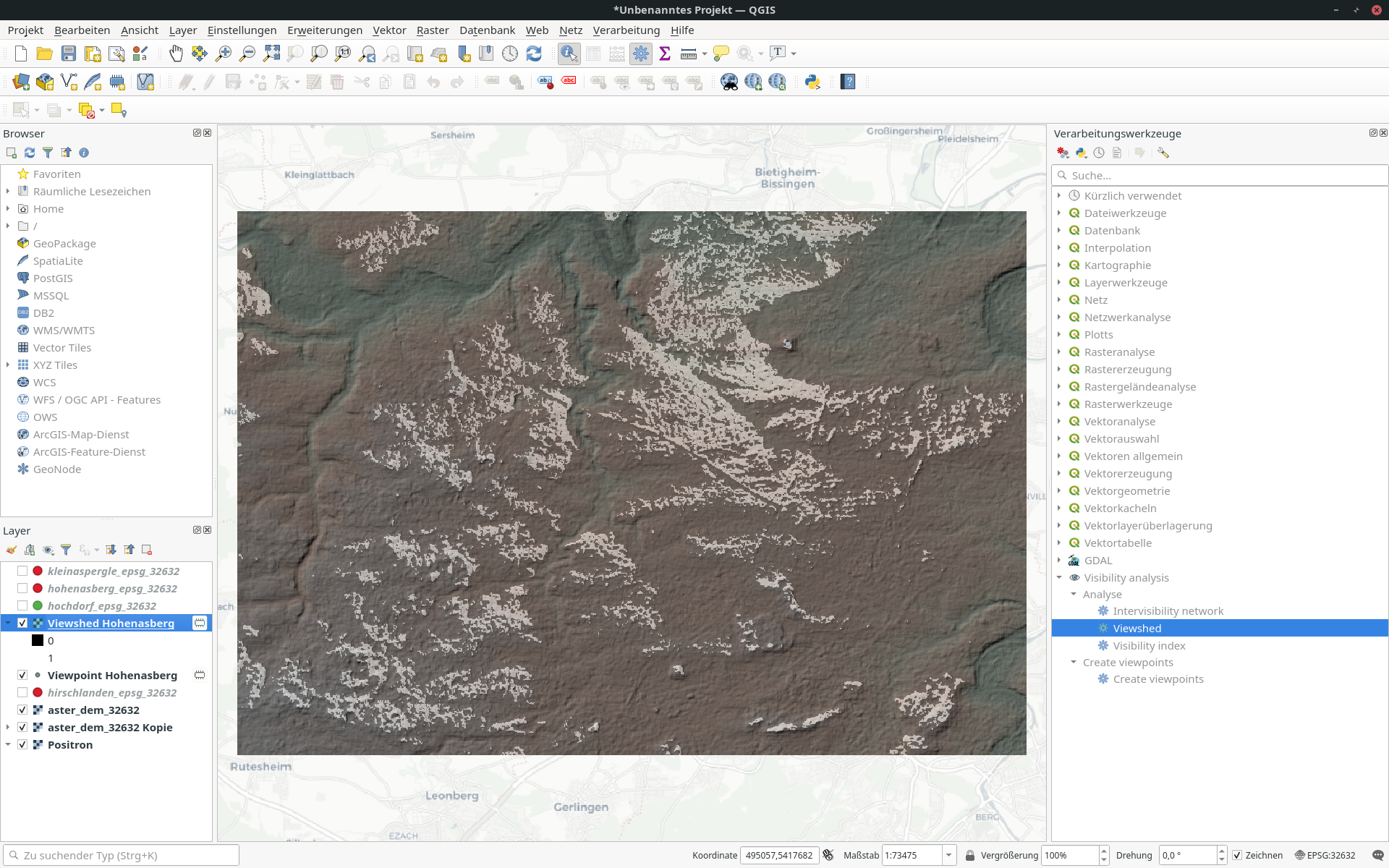Refresh the map canvas

click(534, 54)
